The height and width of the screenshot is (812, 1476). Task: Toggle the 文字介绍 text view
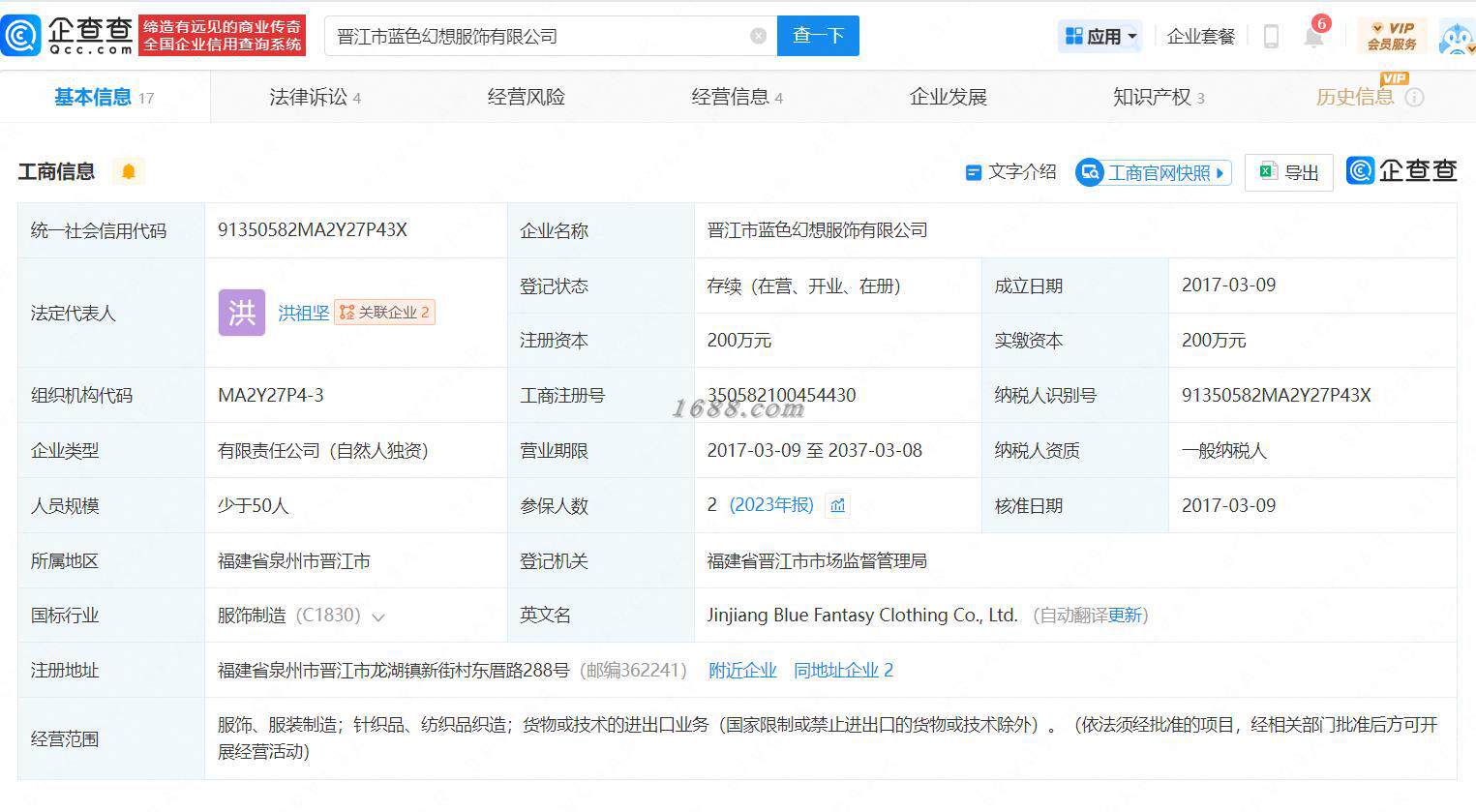(1010, 172)
